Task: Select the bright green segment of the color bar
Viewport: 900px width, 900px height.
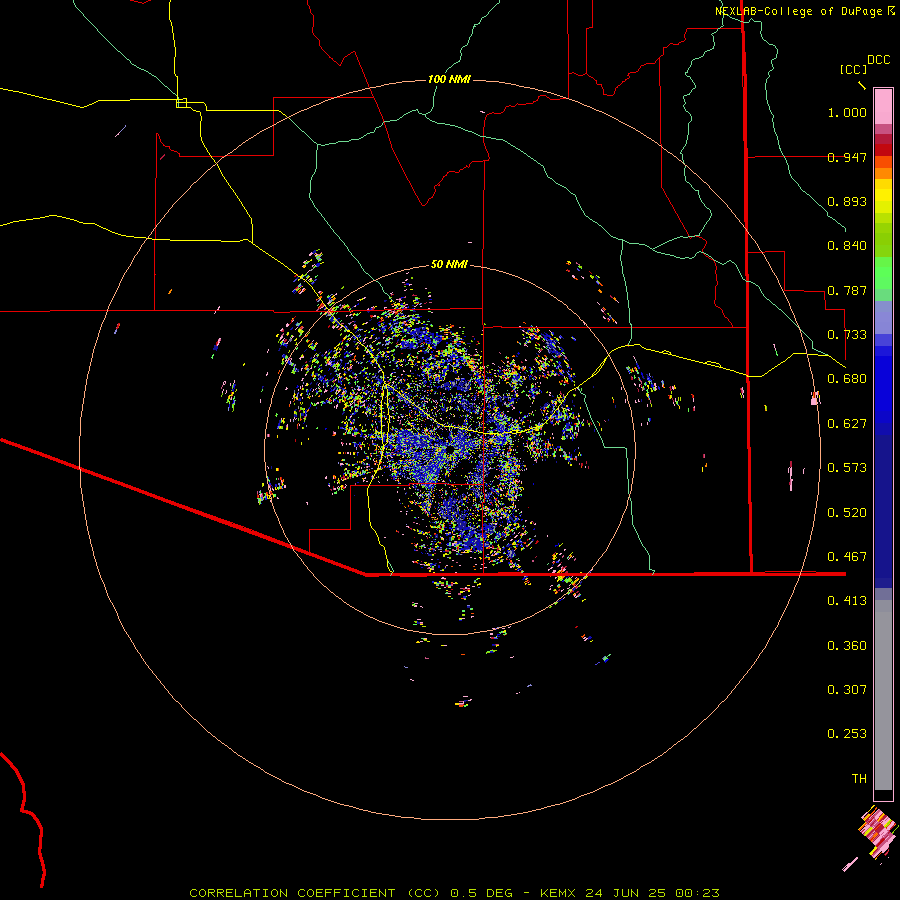Action: tap(883, 273)
